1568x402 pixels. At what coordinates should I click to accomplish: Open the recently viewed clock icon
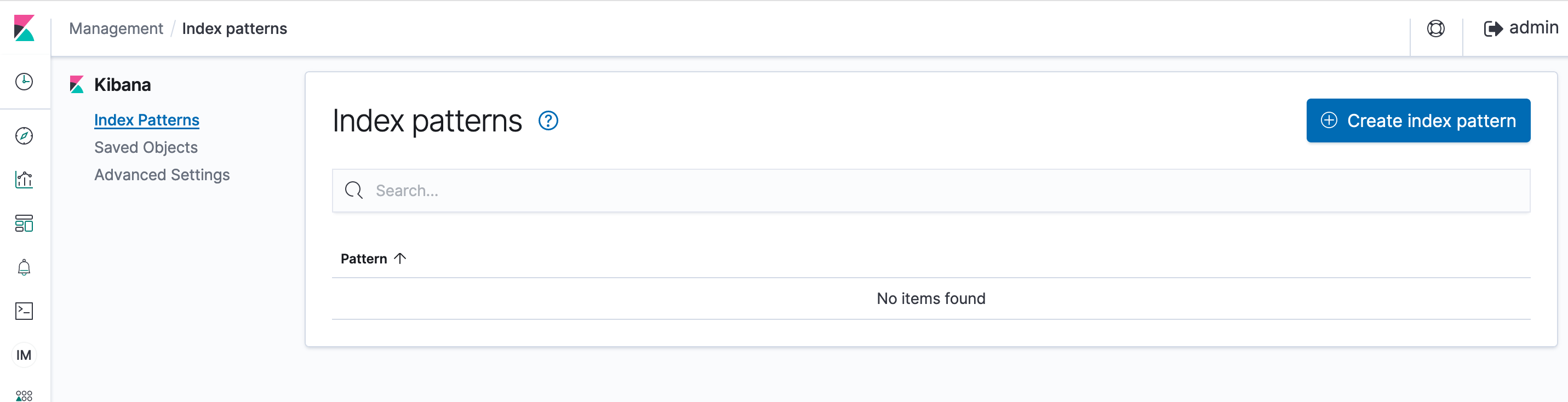(24, 82)
